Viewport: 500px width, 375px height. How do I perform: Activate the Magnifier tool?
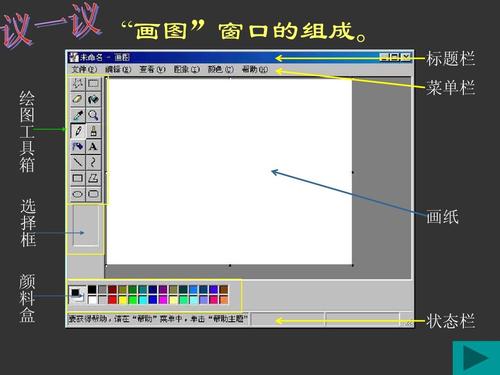click(x=93, y=115)
